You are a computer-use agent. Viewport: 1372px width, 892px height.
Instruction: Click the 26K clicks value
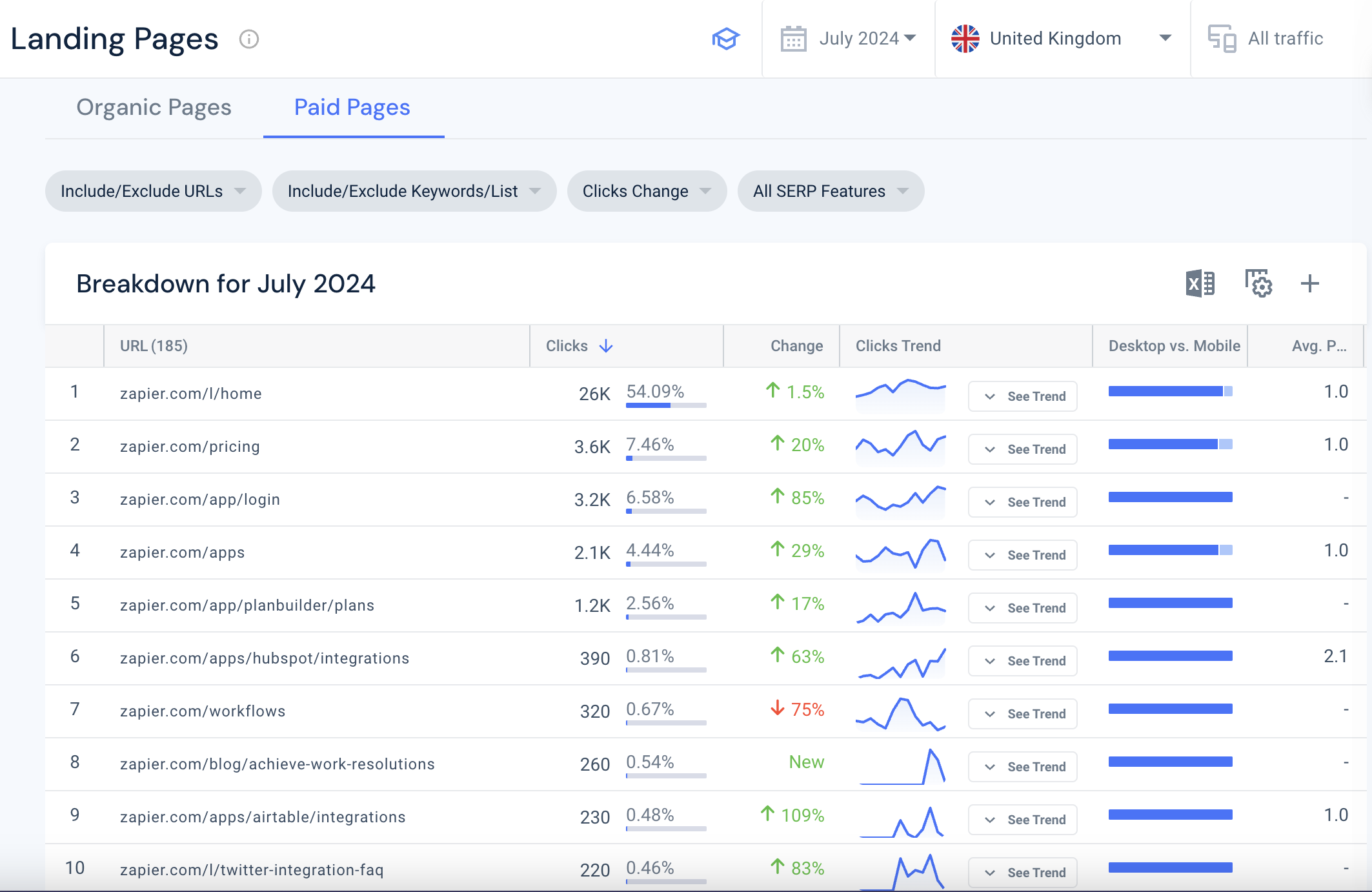tap(594, 394)
